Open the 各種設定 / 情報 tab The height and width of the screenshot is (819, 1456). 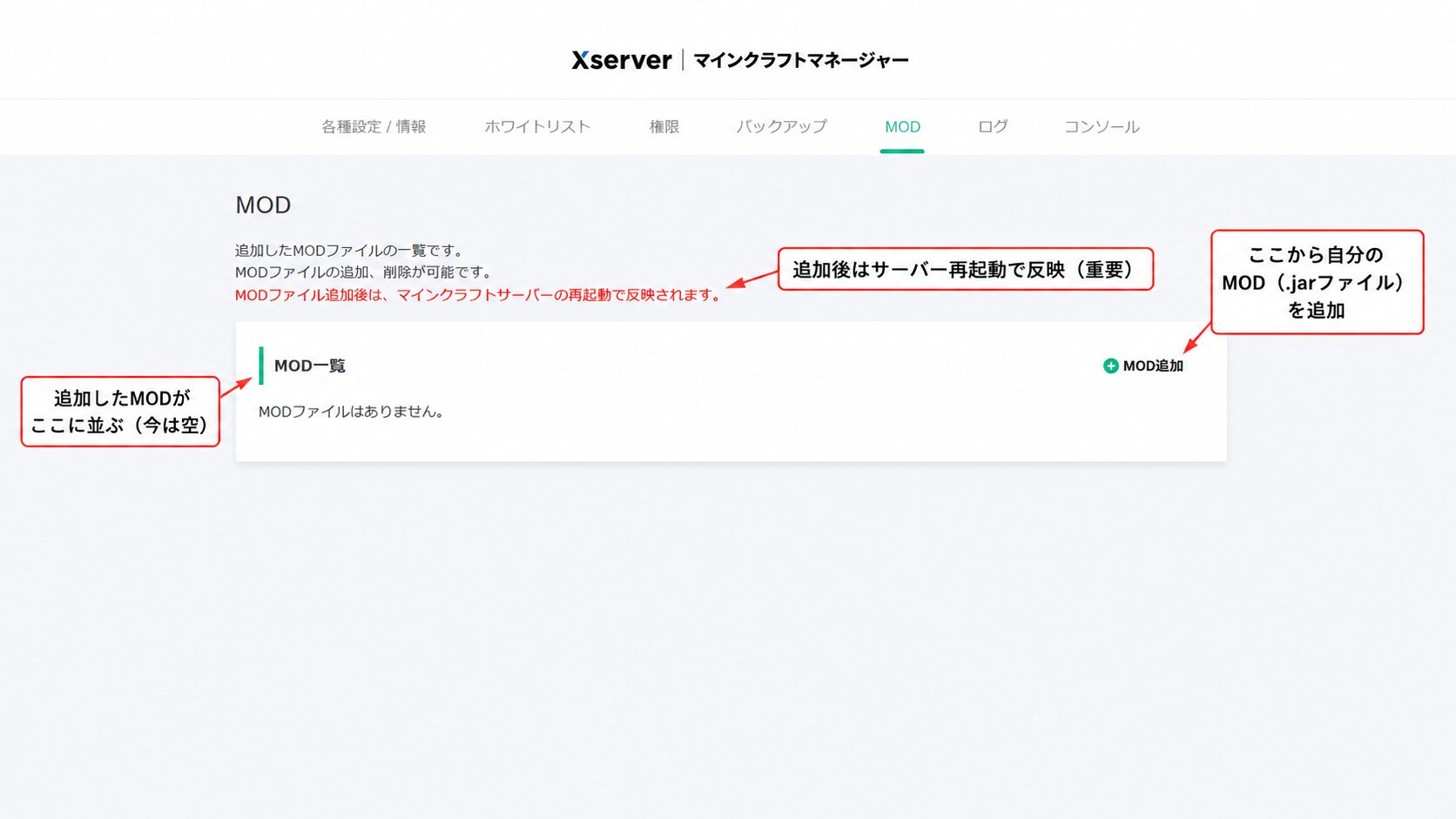pyautogui.click(x=374, y=127)
